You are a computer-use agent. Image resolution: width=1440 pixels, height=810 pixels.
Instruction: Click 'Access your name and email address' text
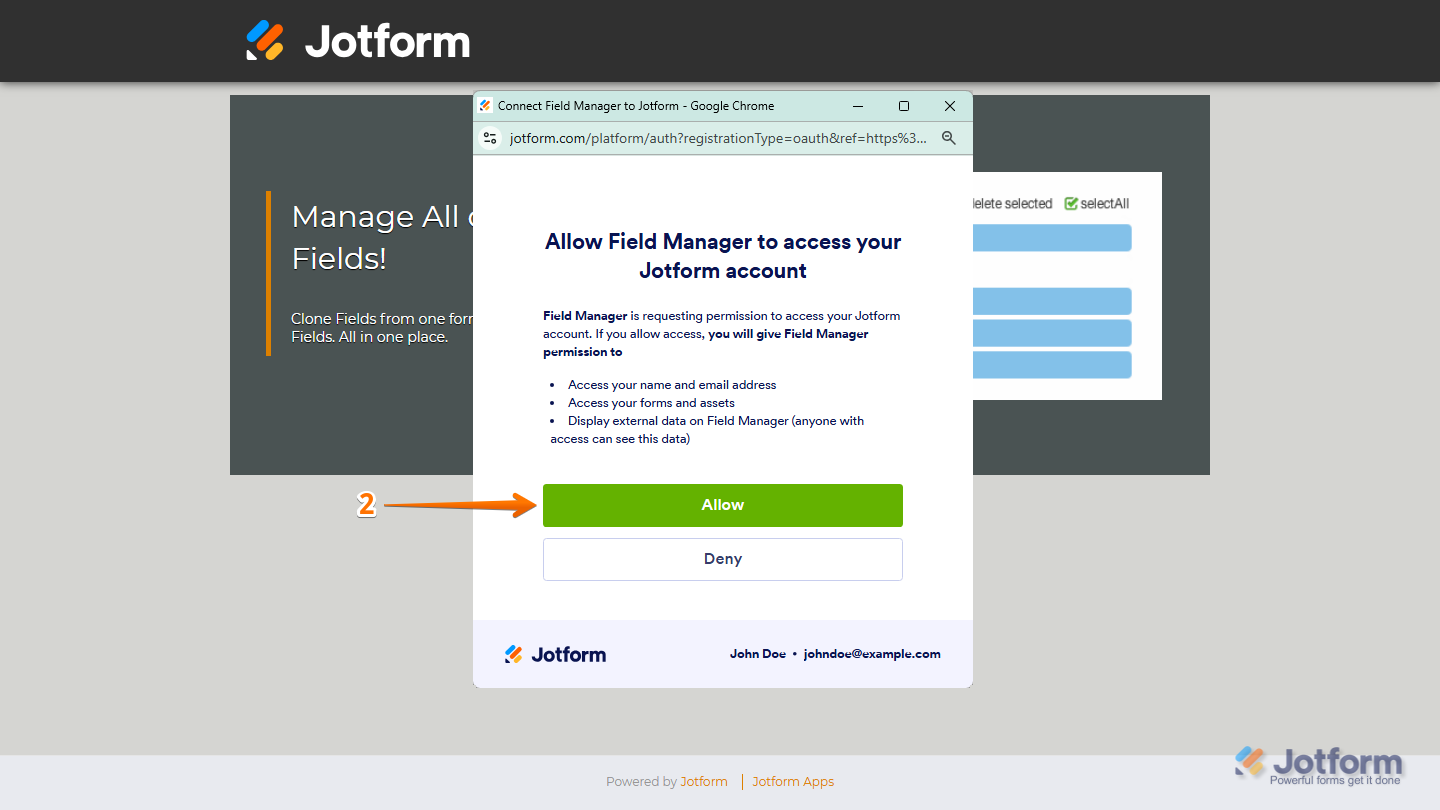coord(672,385)
